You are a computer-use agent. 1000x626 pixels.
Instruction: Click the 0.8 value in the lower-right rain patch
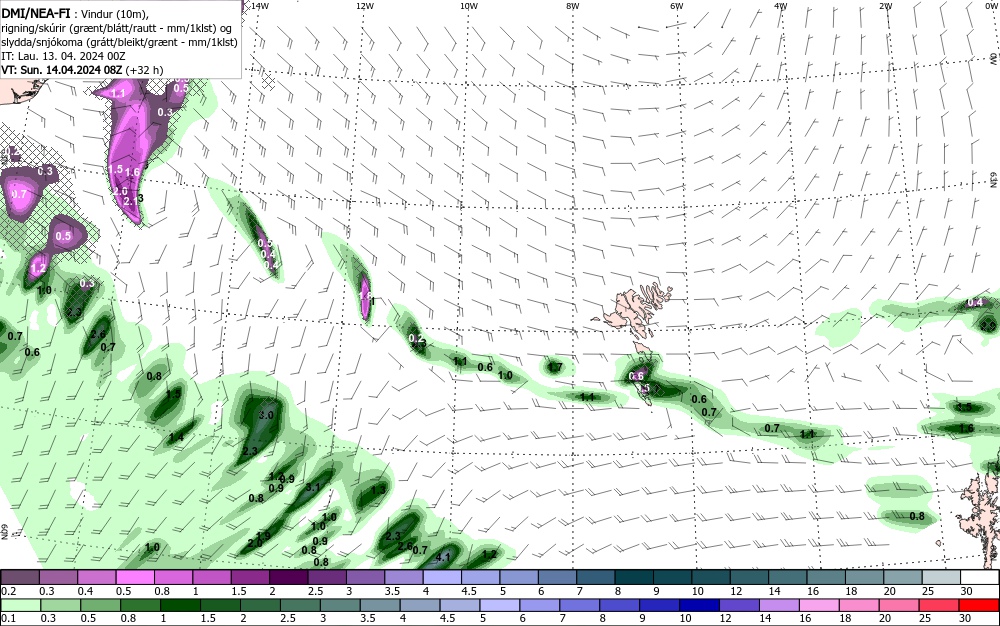917,516
